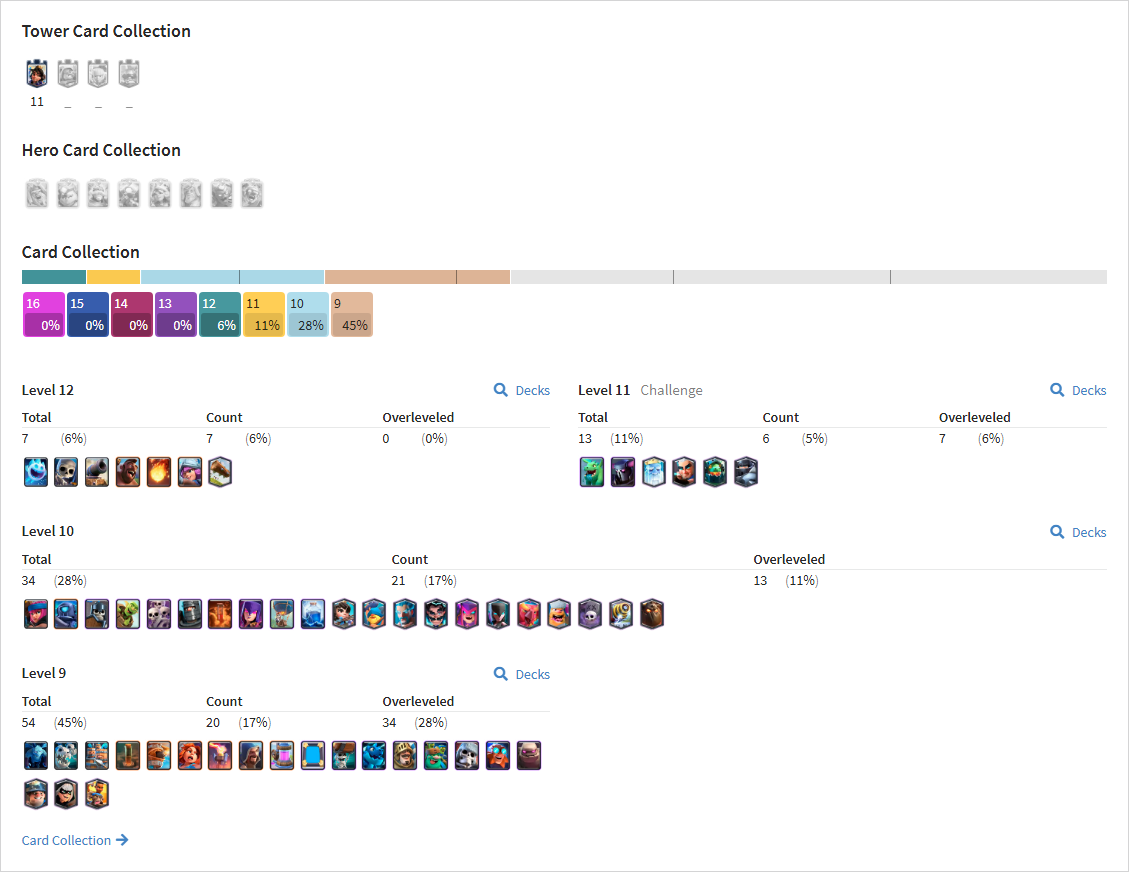The height and width of the screenshot is (872, 1129).
Task: Click the Valkyrie card in Level 9
Action: (189, 755)
